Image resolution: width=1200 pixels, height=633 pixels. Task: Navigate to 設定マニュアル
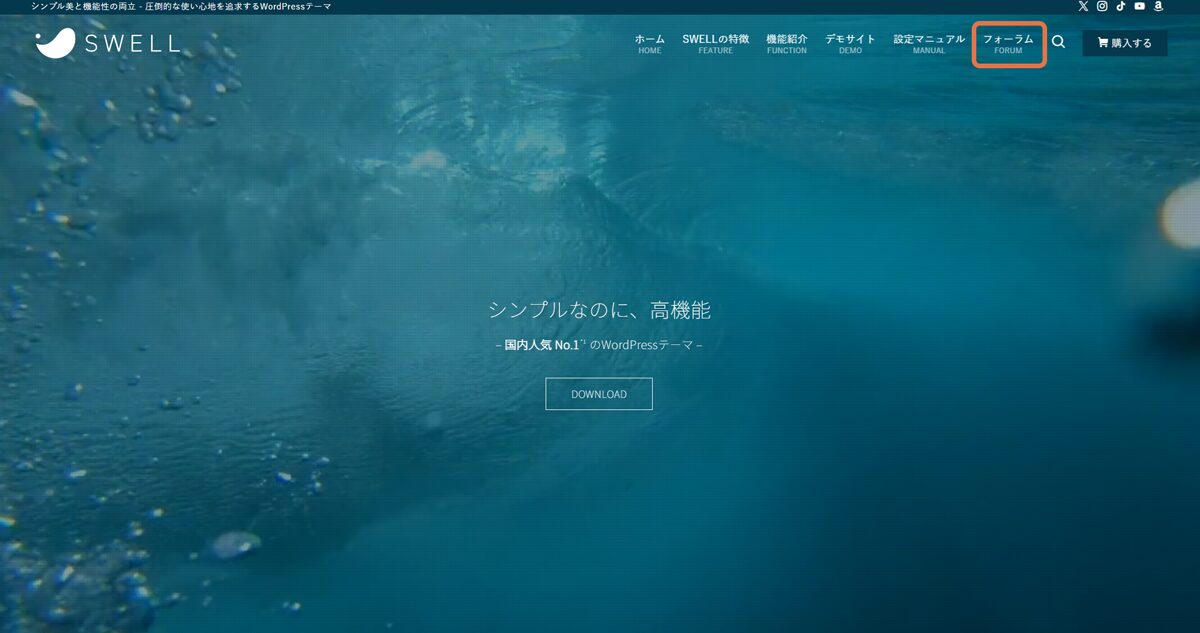tap(929, 43)
